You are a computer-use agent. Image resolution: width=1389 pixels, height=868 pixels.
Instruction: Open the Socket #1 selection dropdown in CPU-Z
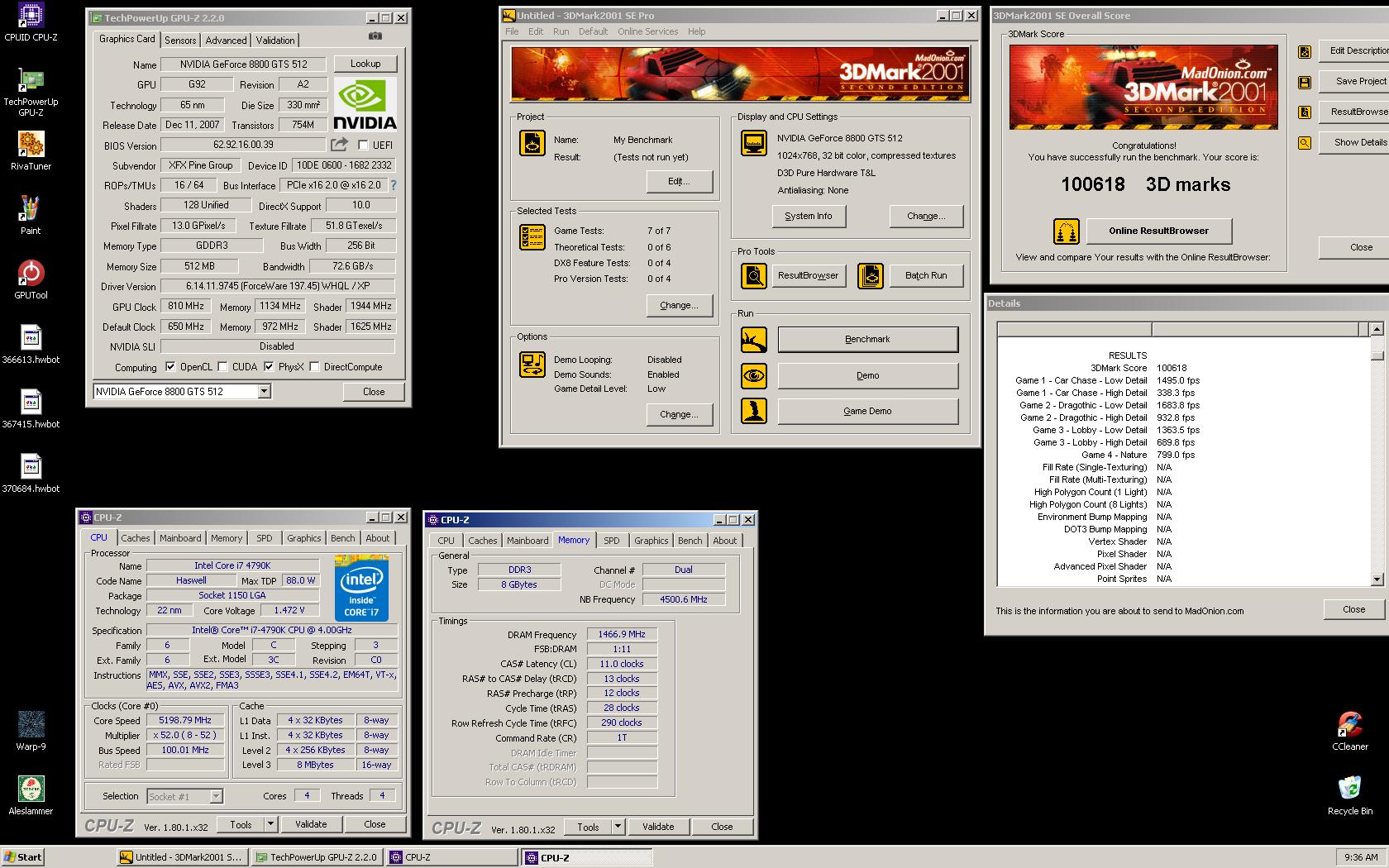(x=216, y=796)
